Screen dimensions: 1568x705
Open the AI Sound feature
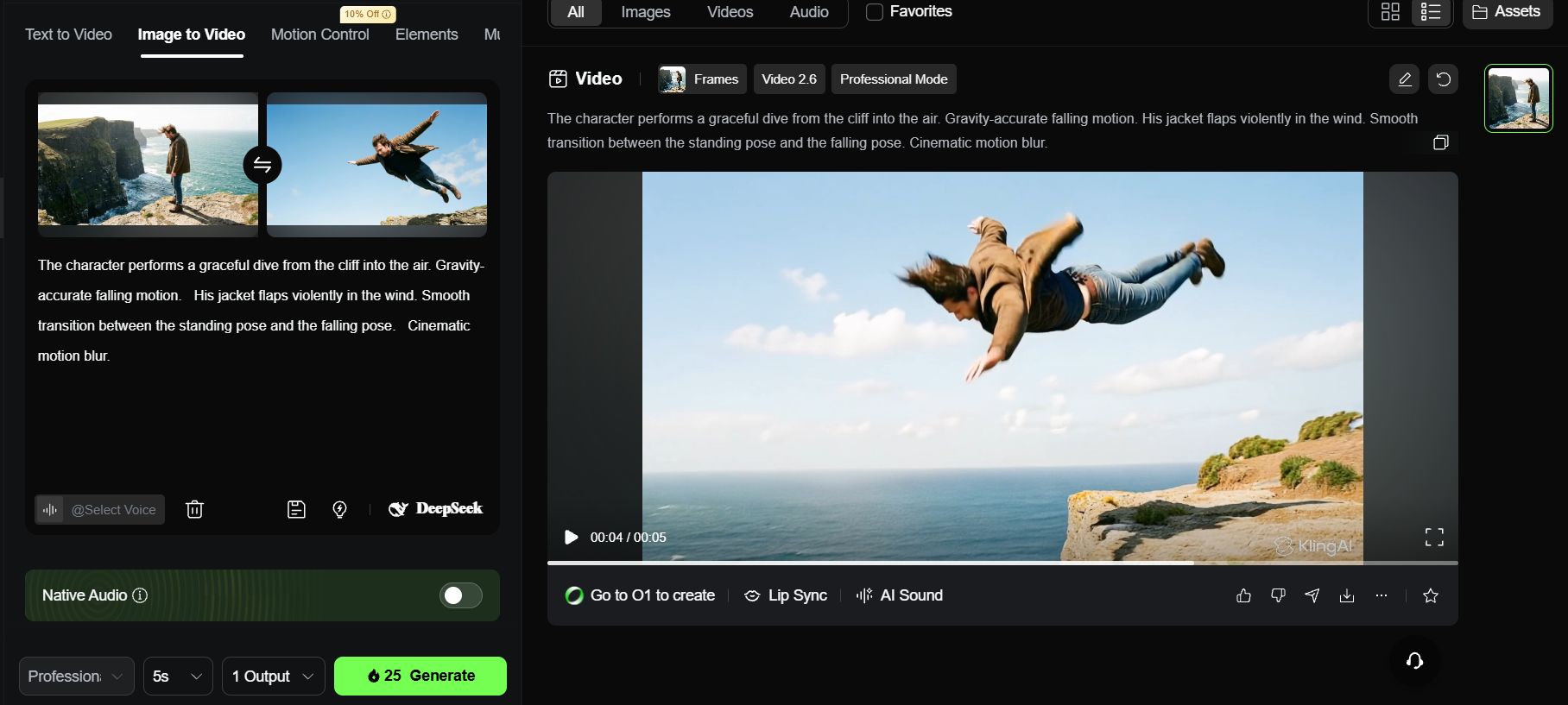coord(899,595)
